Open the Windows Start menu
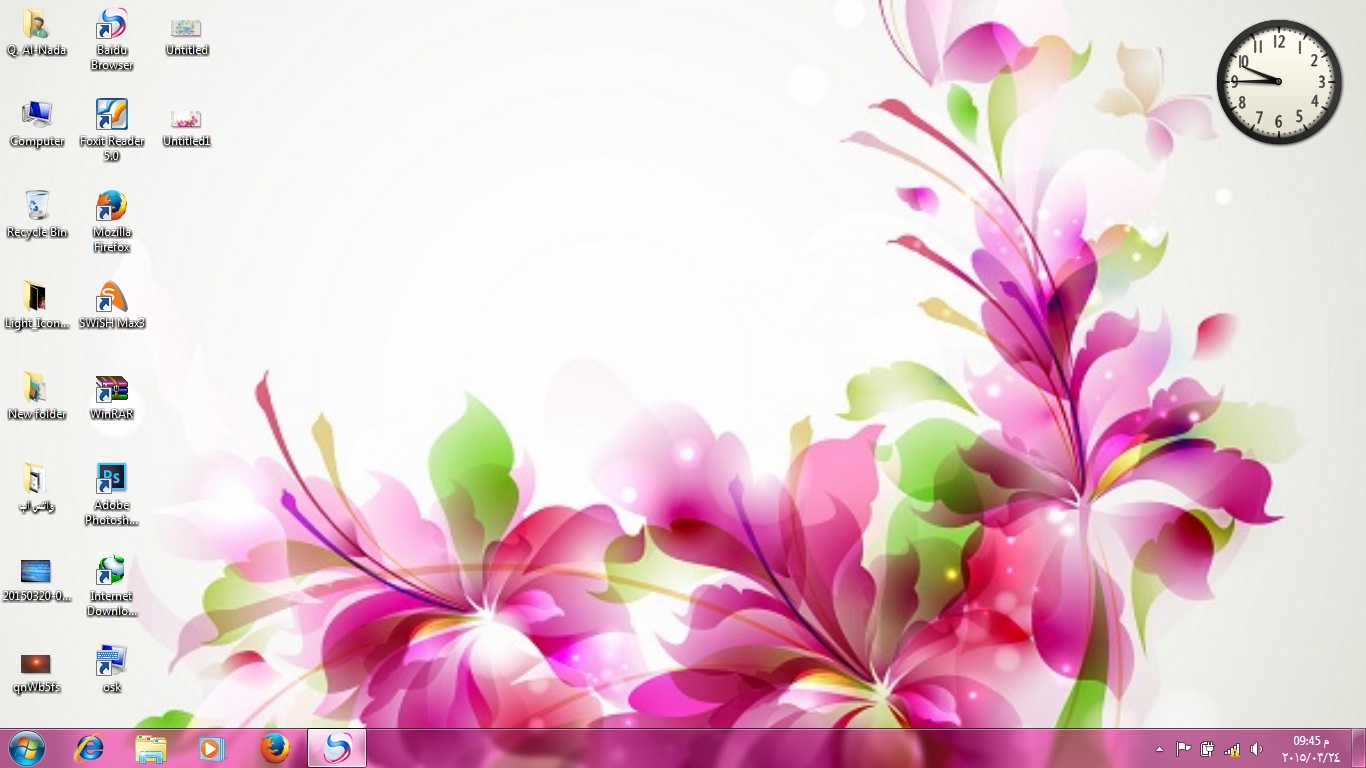 [x=27, y=748]
